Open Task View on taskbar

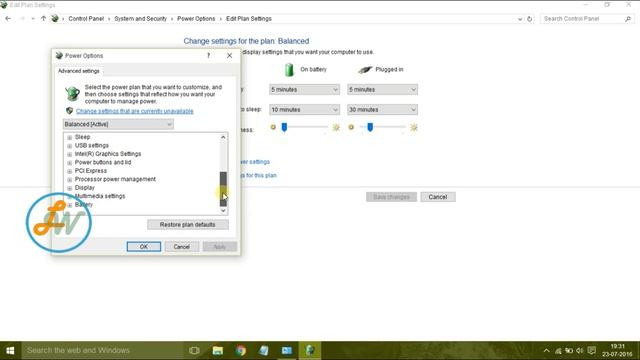point(194,351)
